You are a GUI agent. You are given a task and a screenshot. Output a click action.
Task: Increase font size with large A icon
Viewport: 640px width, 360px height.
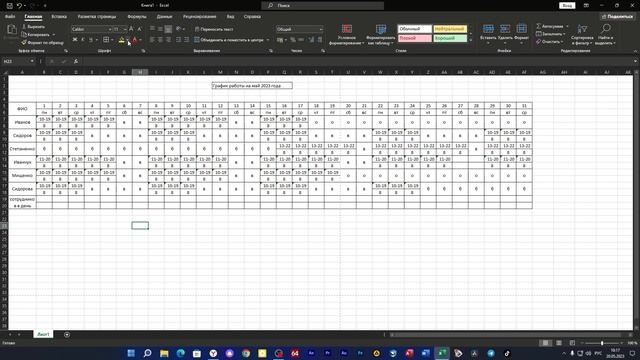coord(131,29)
